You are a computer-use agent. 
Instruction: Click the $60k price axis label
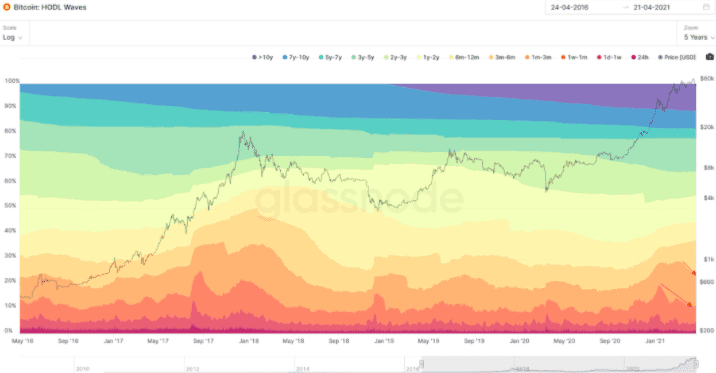(x=707, y=79)
